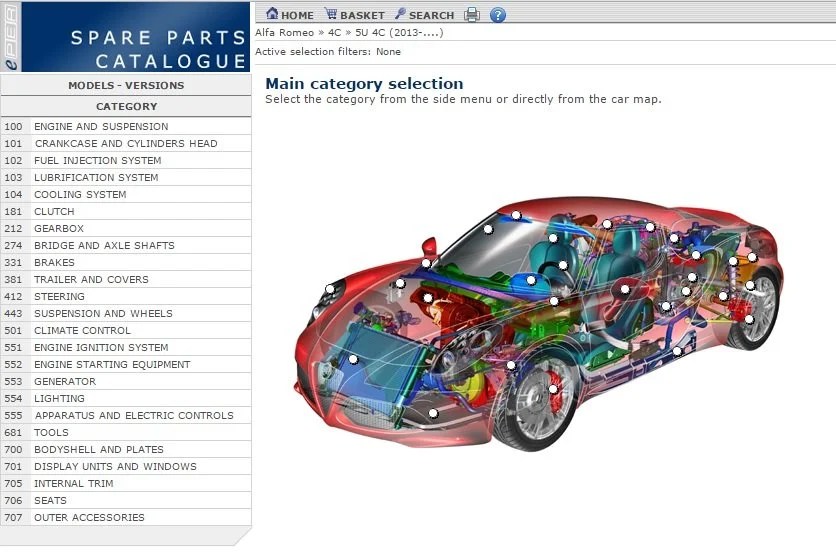This screenshot has height=556, width=836.
Task: Click the hotspot on the side sill
Action: (677, 351)
